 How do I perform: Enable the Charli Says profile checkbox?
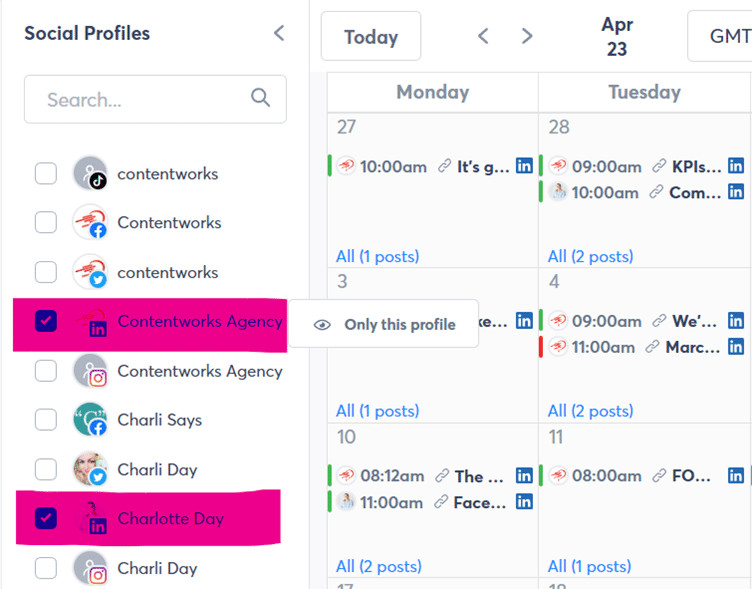[46, 420]
